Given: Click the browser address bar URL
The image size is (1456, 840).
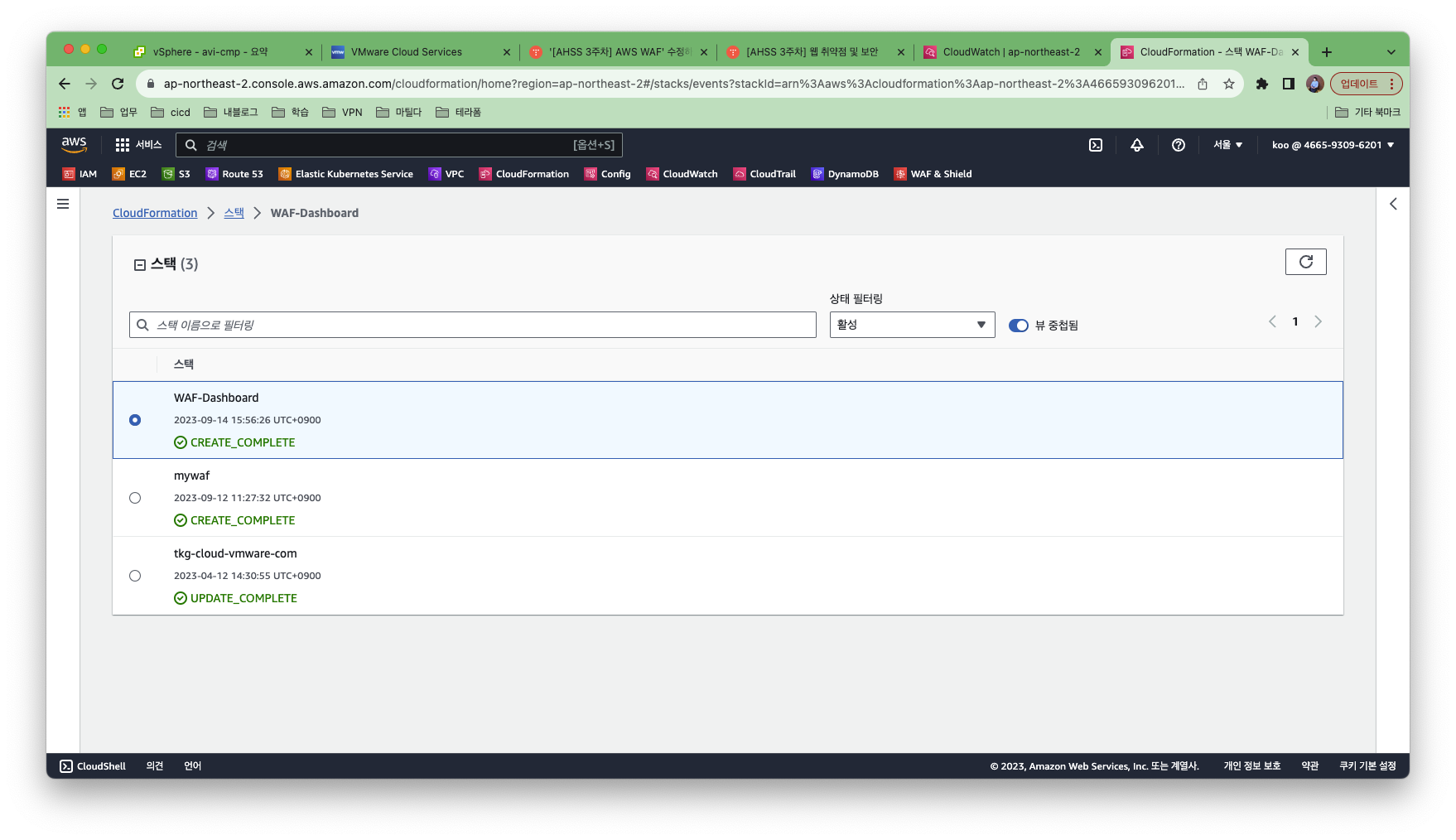Looking at the screenshot, I should point(673,84).
